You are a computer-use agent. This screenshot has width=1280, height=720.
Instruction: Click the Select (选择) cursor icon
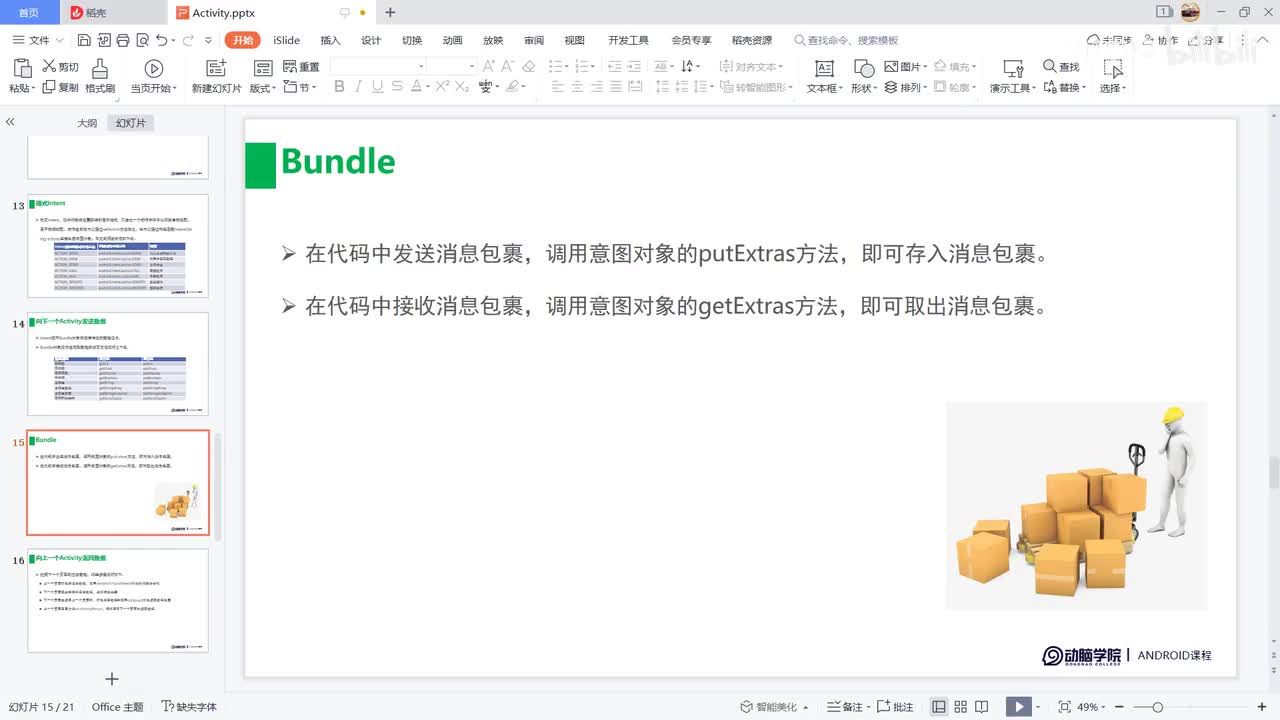point(1112,68)
